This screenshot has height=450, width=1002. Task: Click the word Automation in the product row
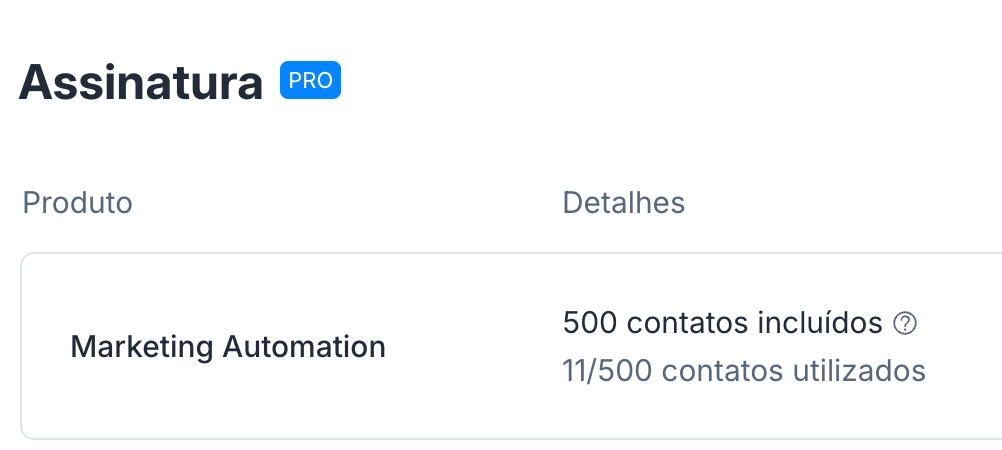(x=304, y=346)
